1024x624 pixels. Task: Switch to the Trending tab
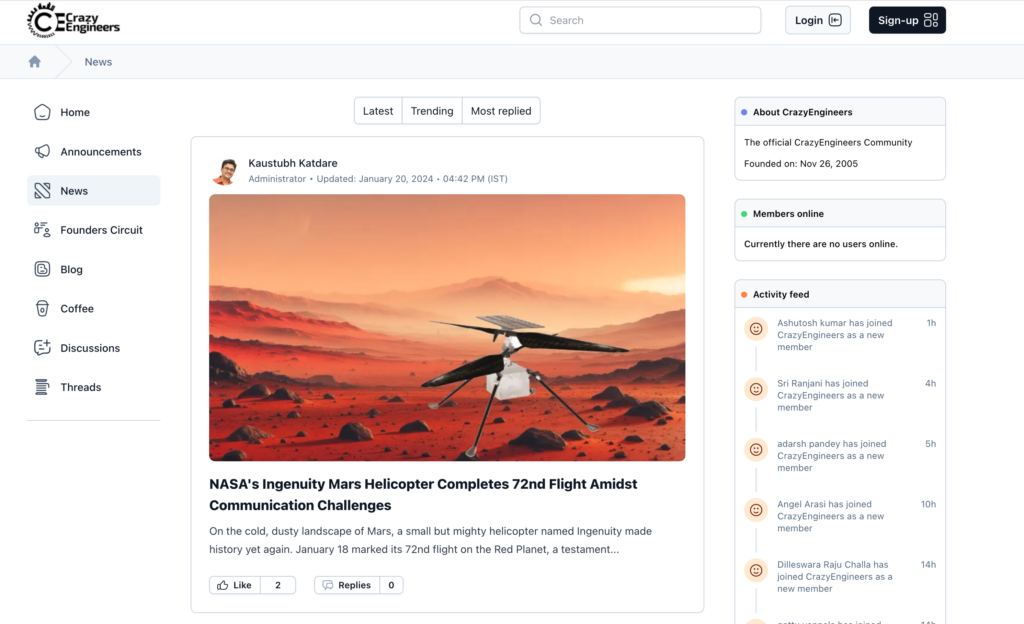432,111
